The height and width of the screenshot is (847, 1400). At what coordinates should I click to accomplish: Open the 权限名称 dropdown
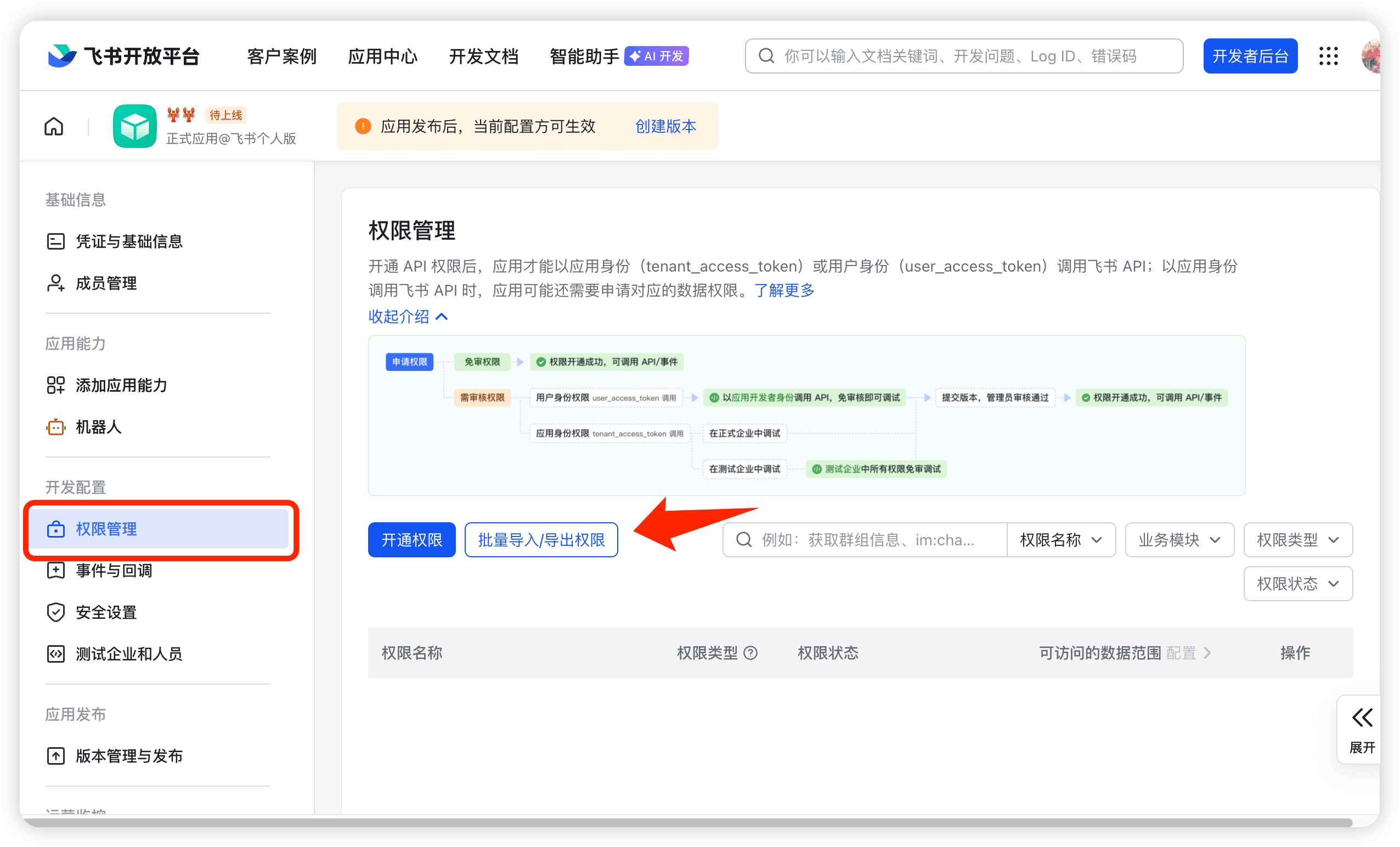[x=1062, y=540]
